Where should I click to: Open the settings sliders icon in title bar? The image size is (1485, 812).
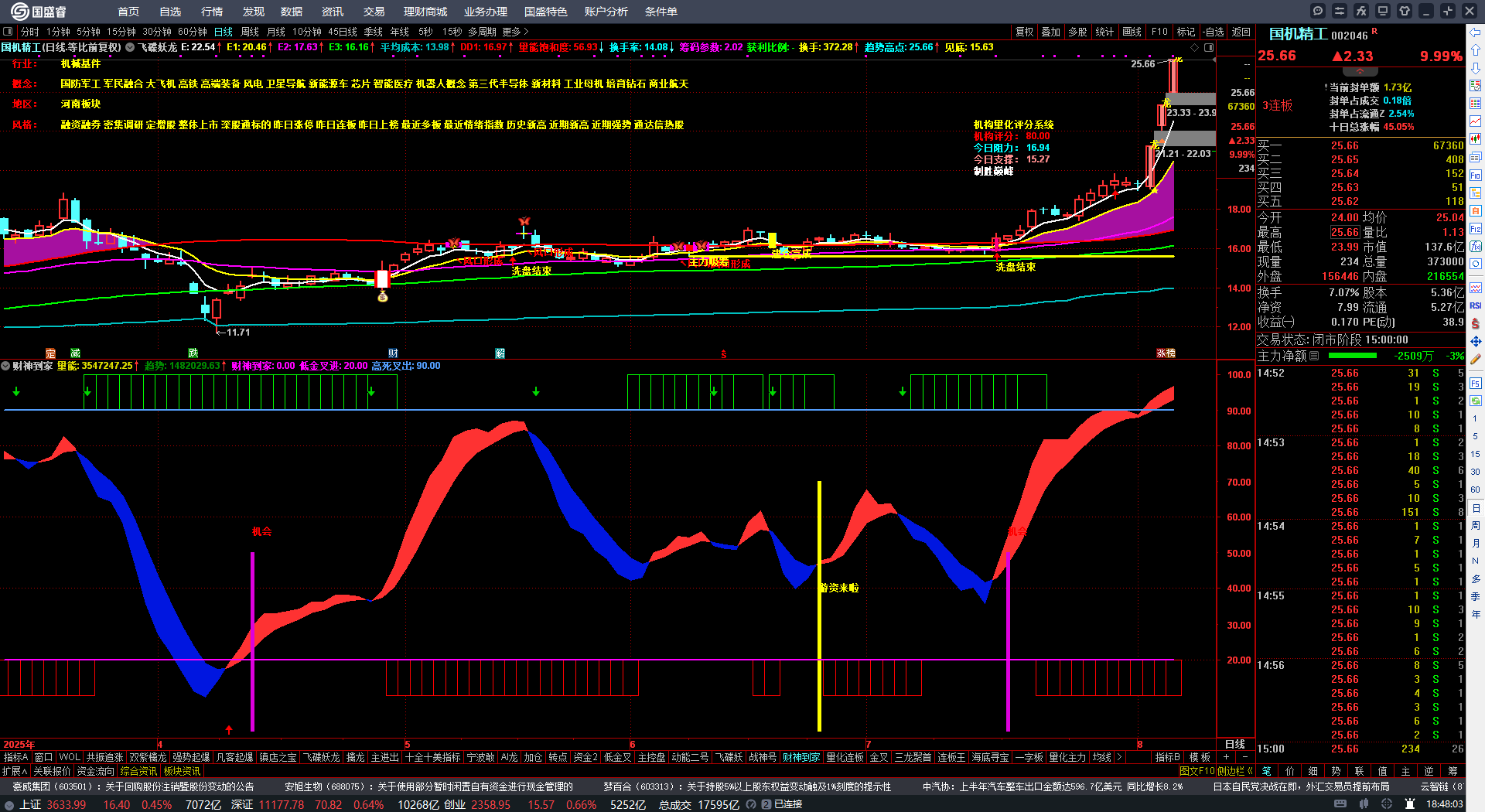point(1340,11)
